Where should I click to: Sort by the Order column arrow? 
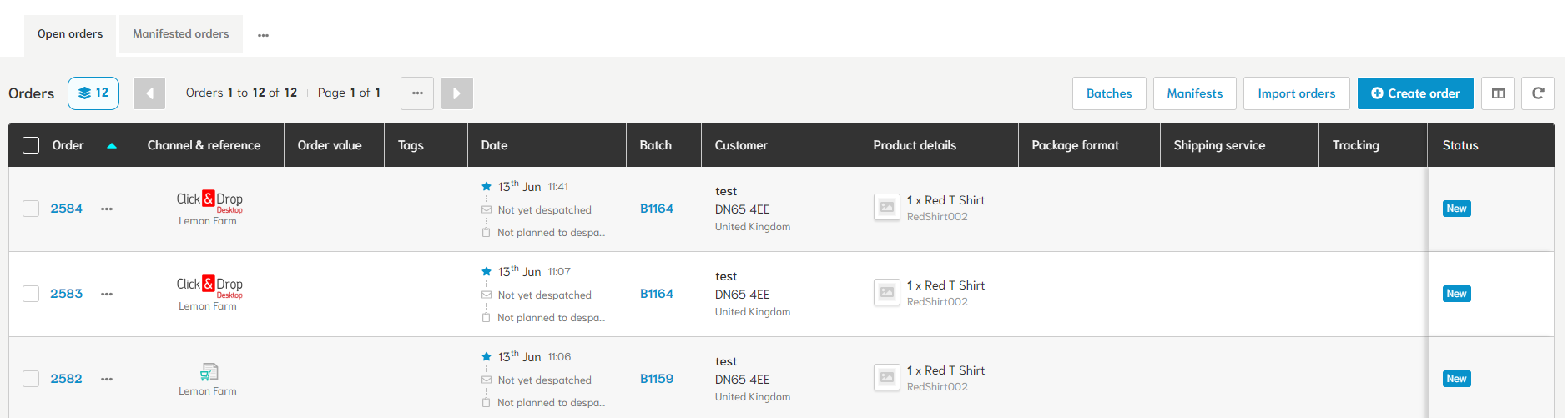point(112,146)
